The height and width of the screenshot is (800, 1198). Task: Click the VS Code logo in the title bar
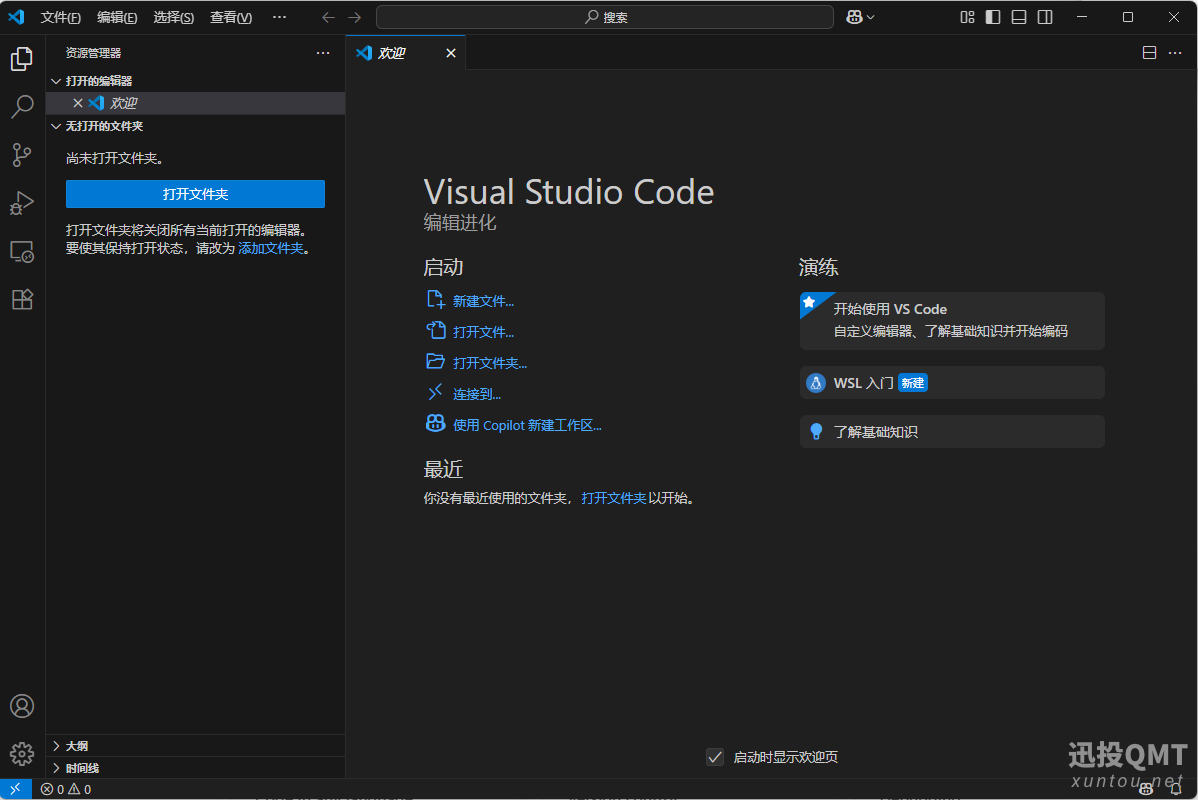[17, 17]
